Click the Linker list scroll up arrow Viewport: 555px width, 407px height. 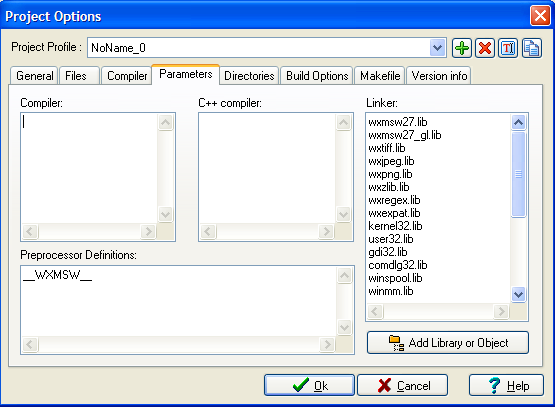click(519, 122)
